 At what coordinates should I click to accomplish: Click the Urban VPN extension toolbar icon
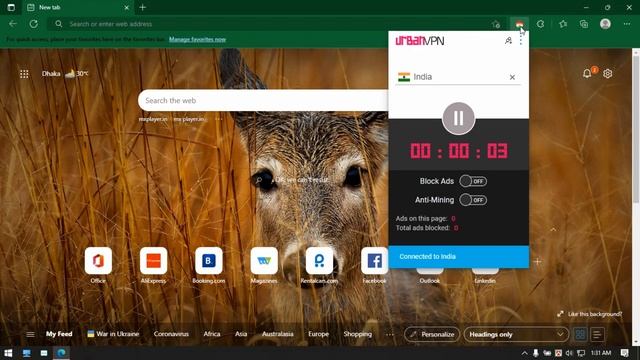(x=519, y=24)
